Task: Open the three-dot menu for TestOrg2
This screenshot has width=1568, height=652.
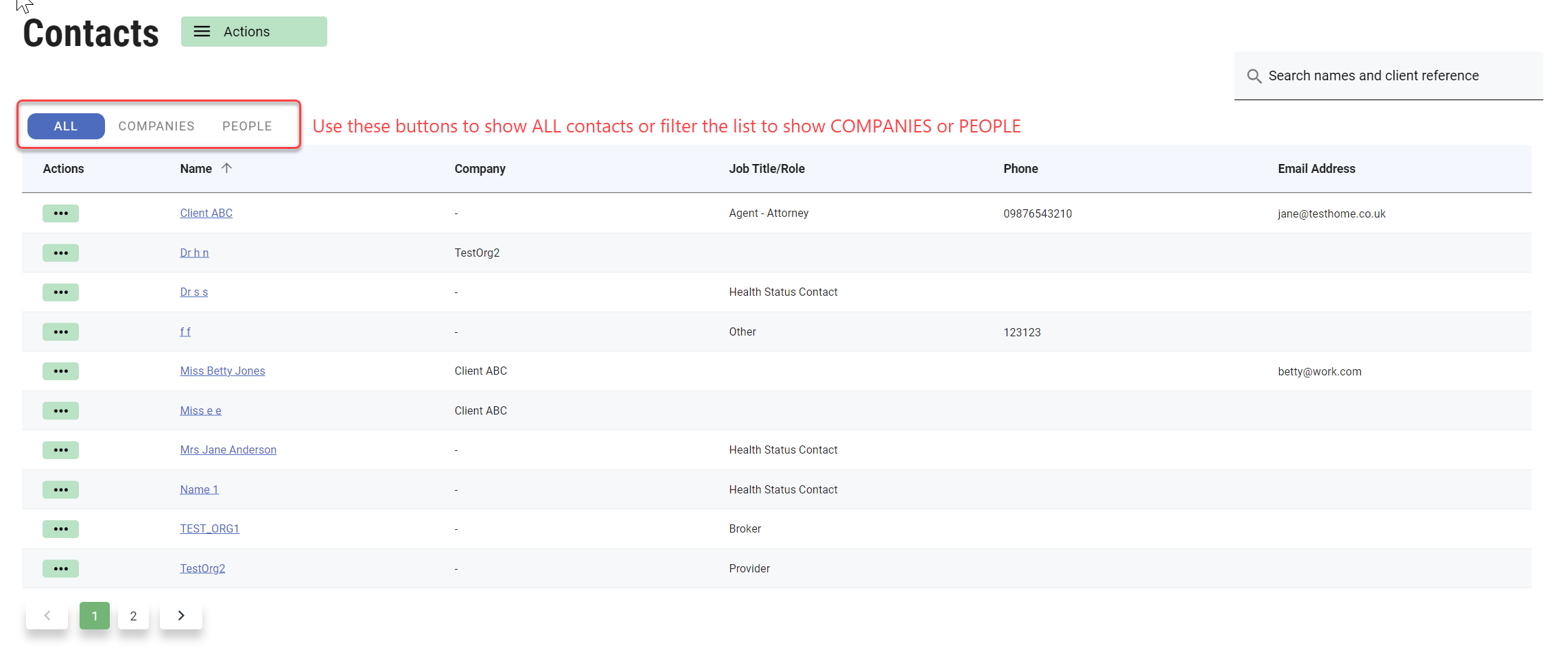Action: tap(60, 569)
